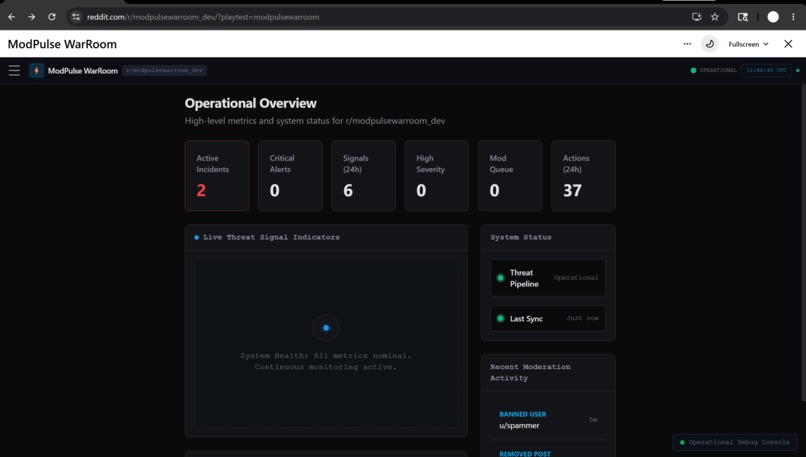This screenshot has height=457, width=806.
Task: Go back to the previous browser page
Action: coord(11,17)
